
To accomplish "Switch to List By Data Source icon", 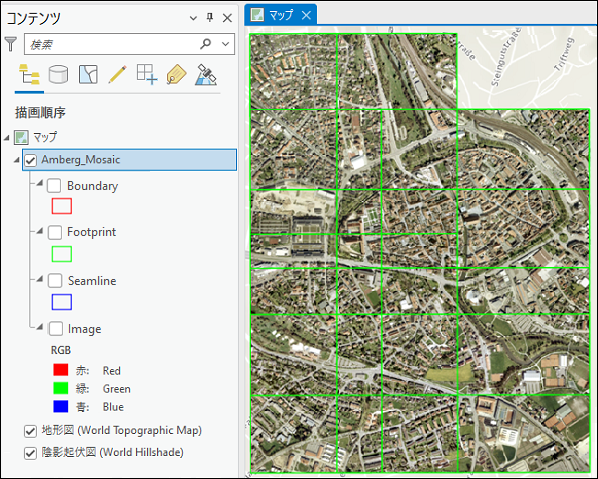I will coord(58,74).
